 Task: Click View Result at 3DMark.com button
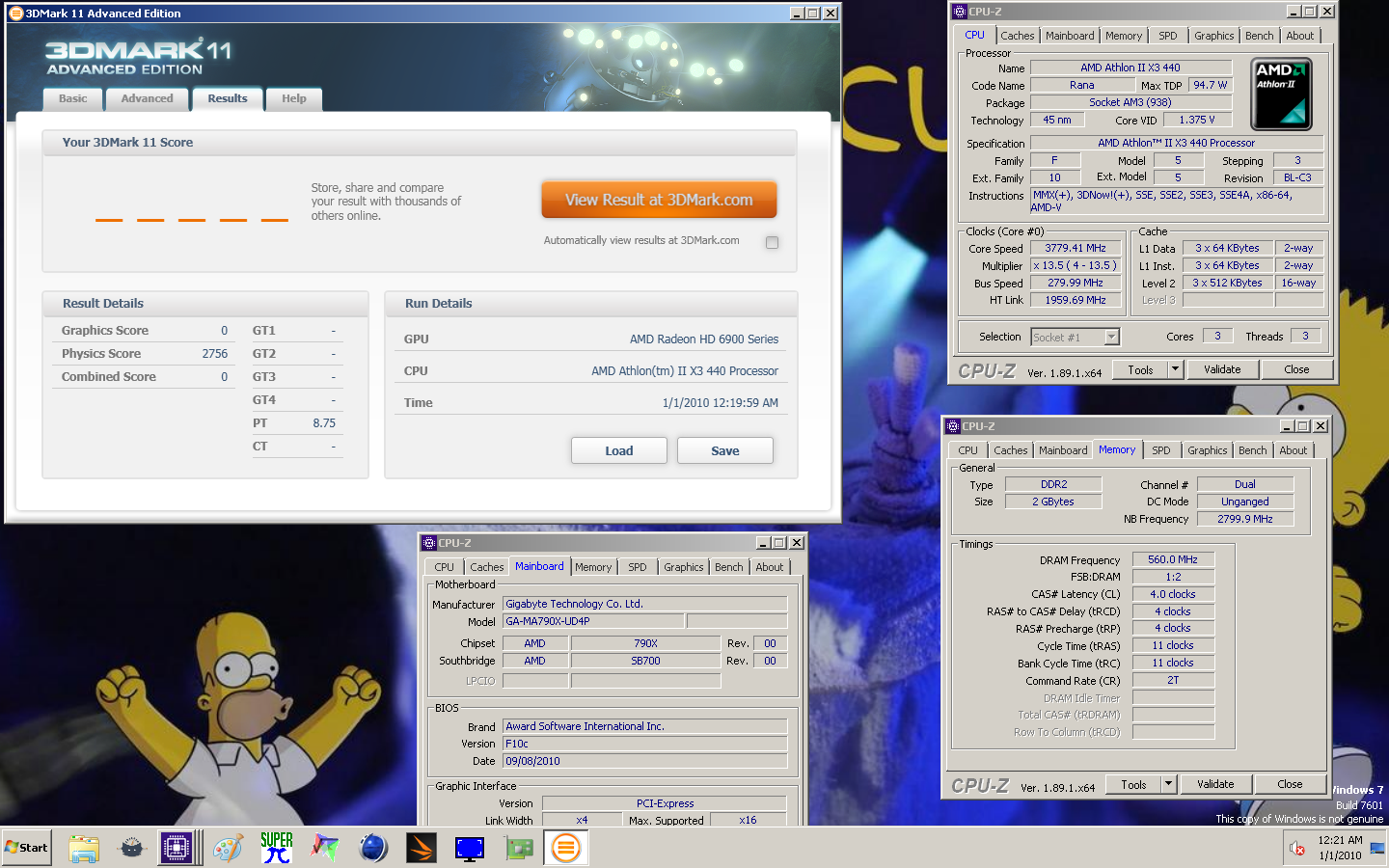[x=659, y=200]
